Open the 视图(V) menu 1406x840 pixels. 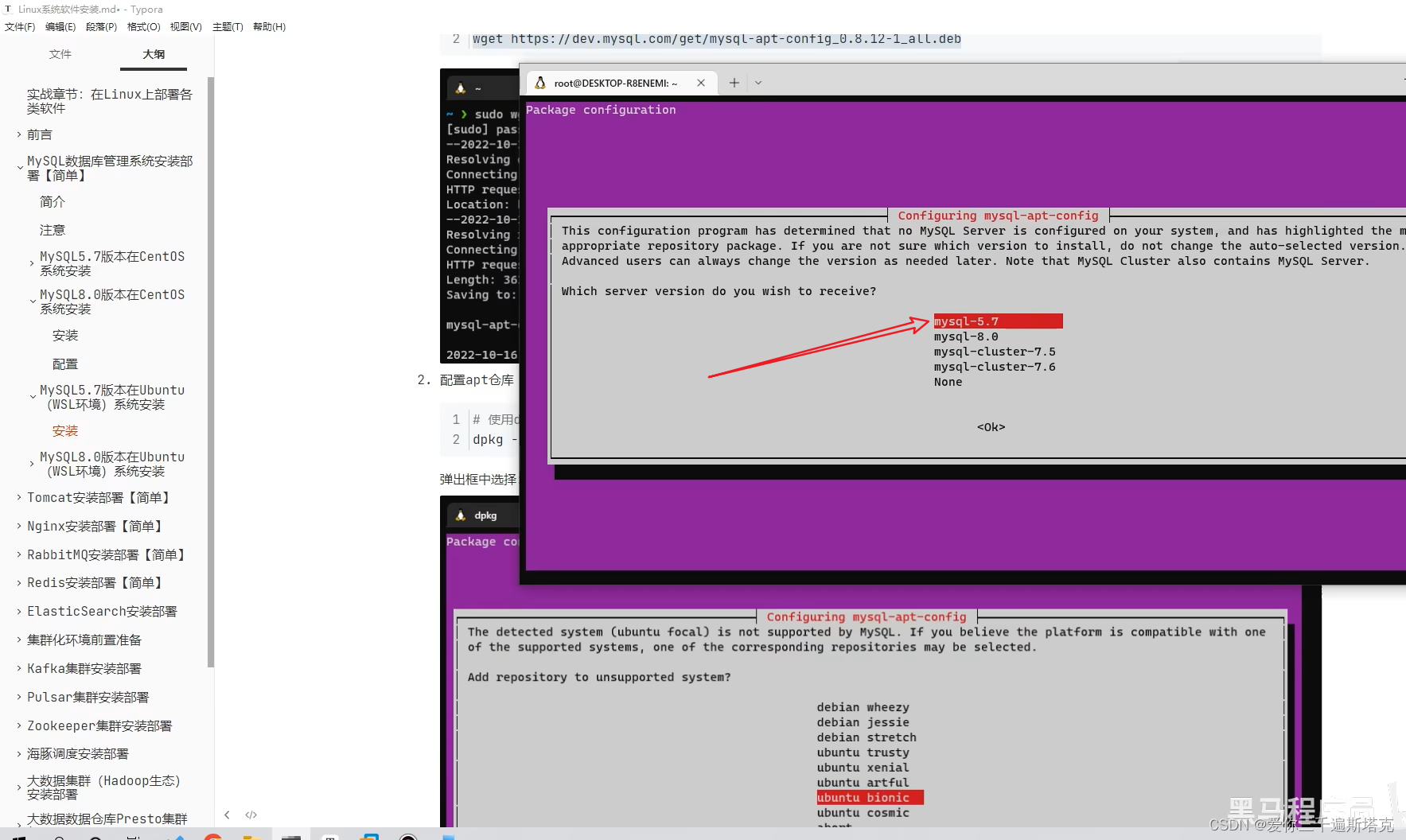coord(185,26)
